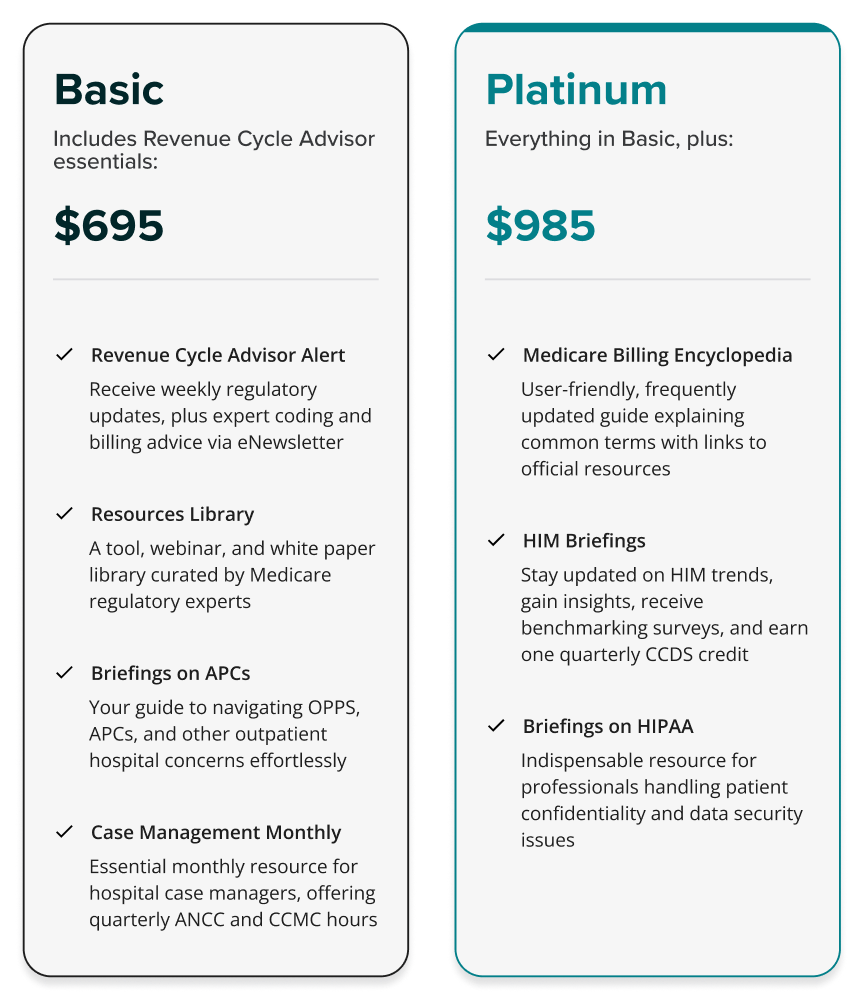Open the Revenue Cycle Advisor Alert title
The height and width of the screenshot is (1000, 864).
click(x=218, y=355)
